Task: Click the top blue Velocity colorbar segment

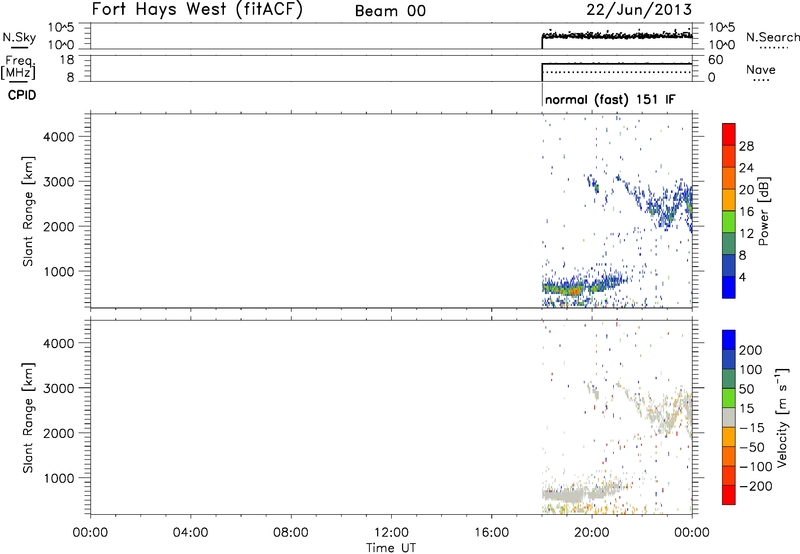Action: 729,340
